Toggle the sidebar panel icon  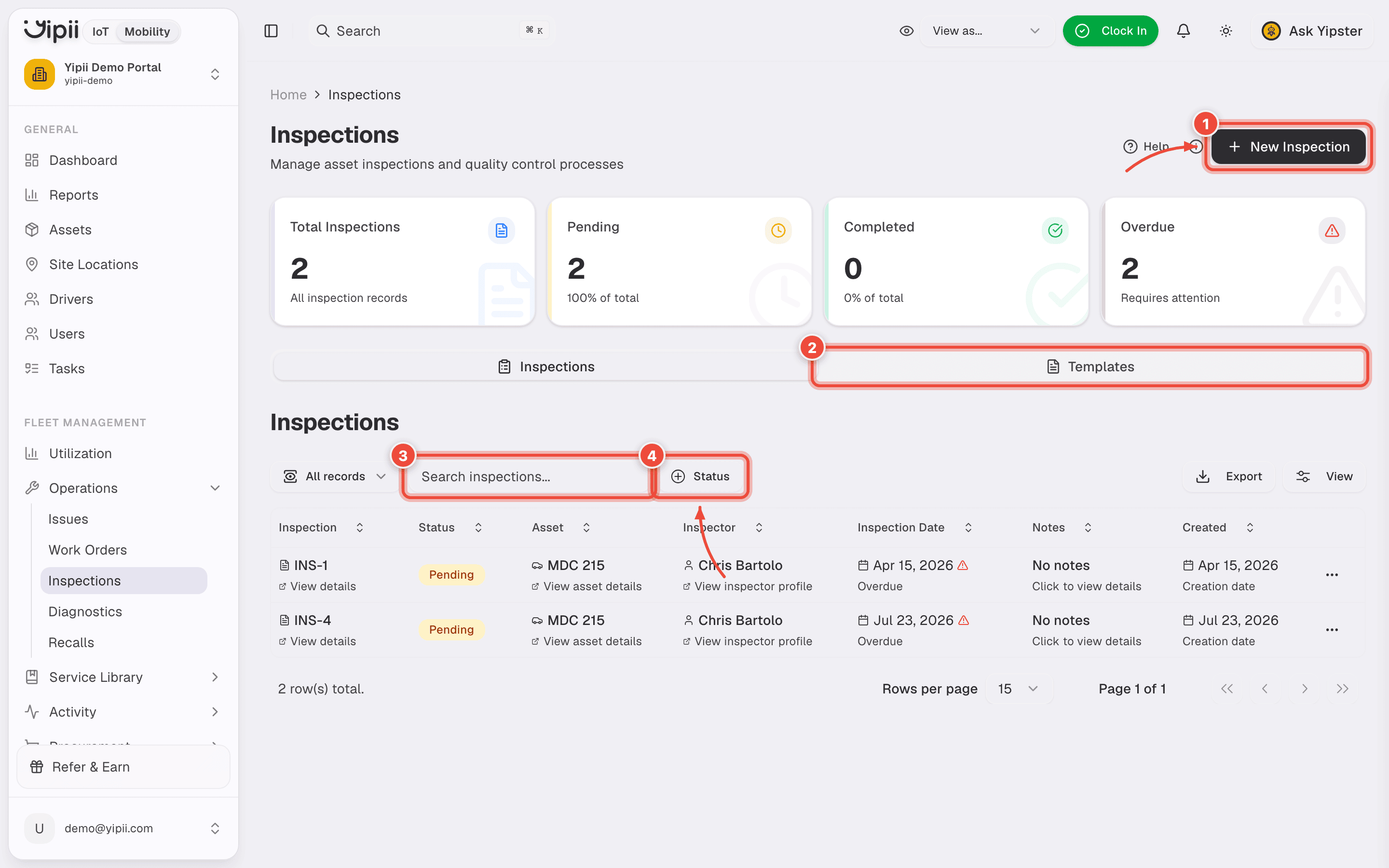[x=271, y=31]
